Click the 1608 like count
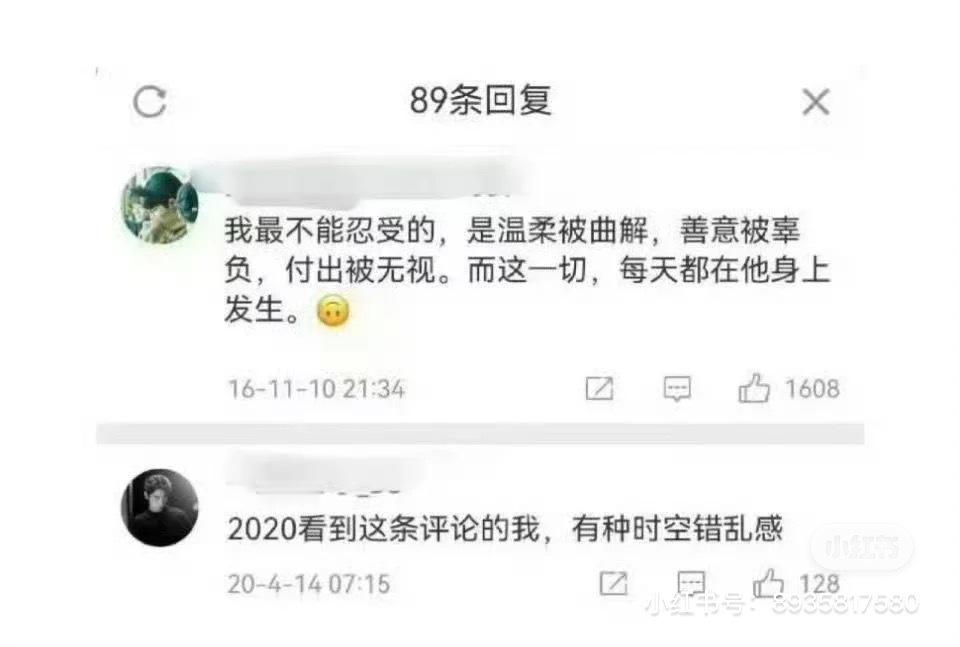The image size is (960, 647). (x=812, y=389)
